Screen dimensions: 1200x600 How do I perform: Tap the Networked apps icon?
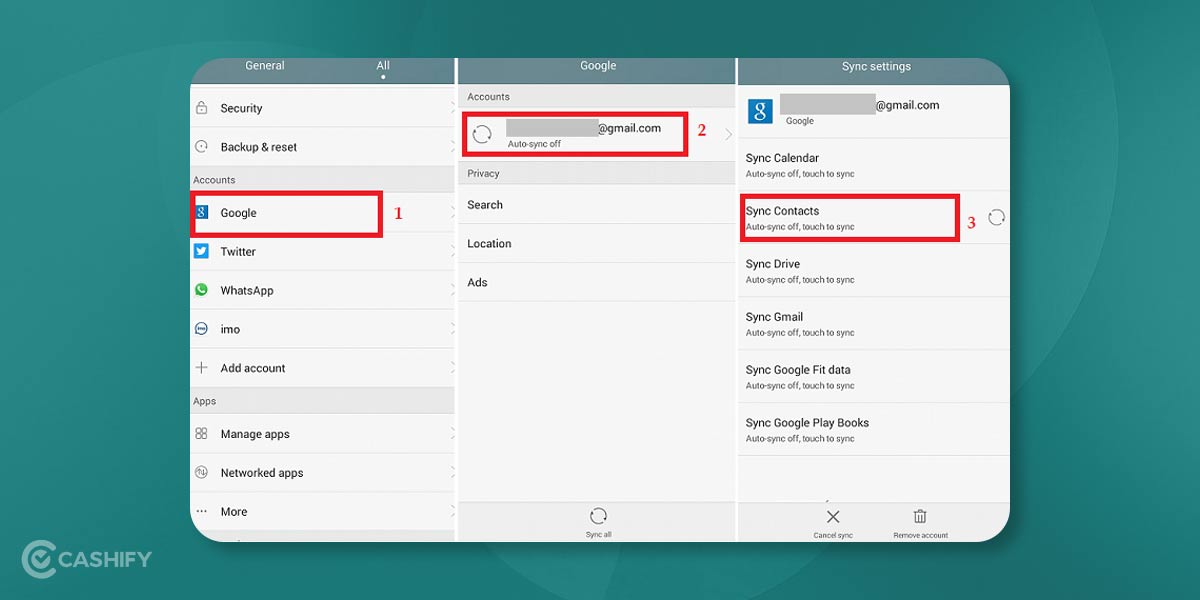[201, 473]
